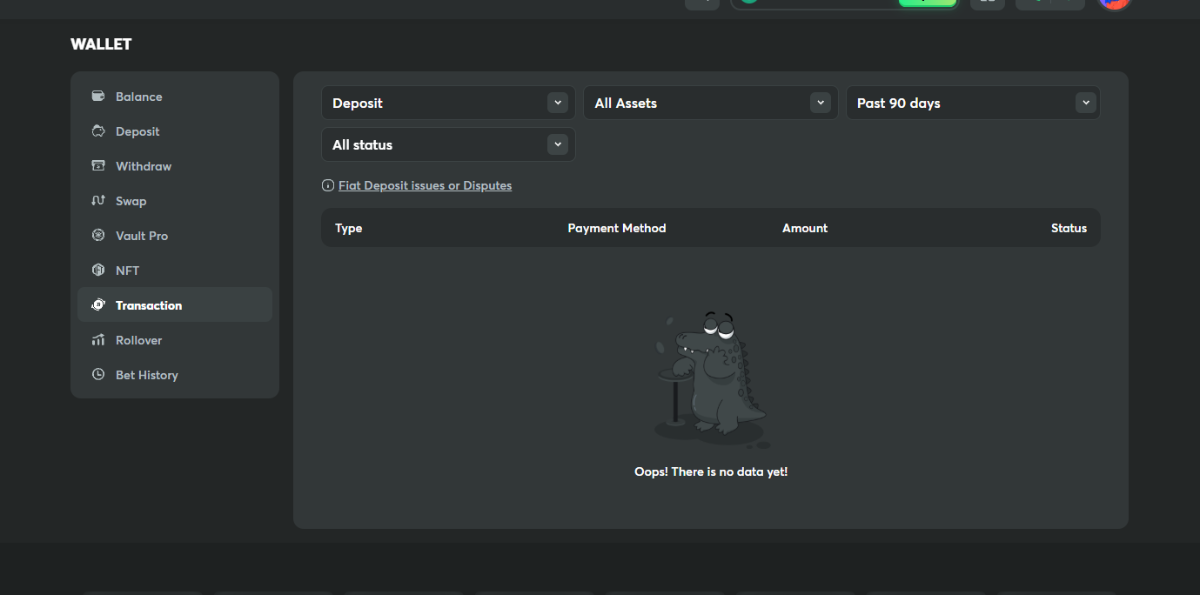Click the Vault Pro icon
This screenshot has width=1200, height=595.
(98, 236)
